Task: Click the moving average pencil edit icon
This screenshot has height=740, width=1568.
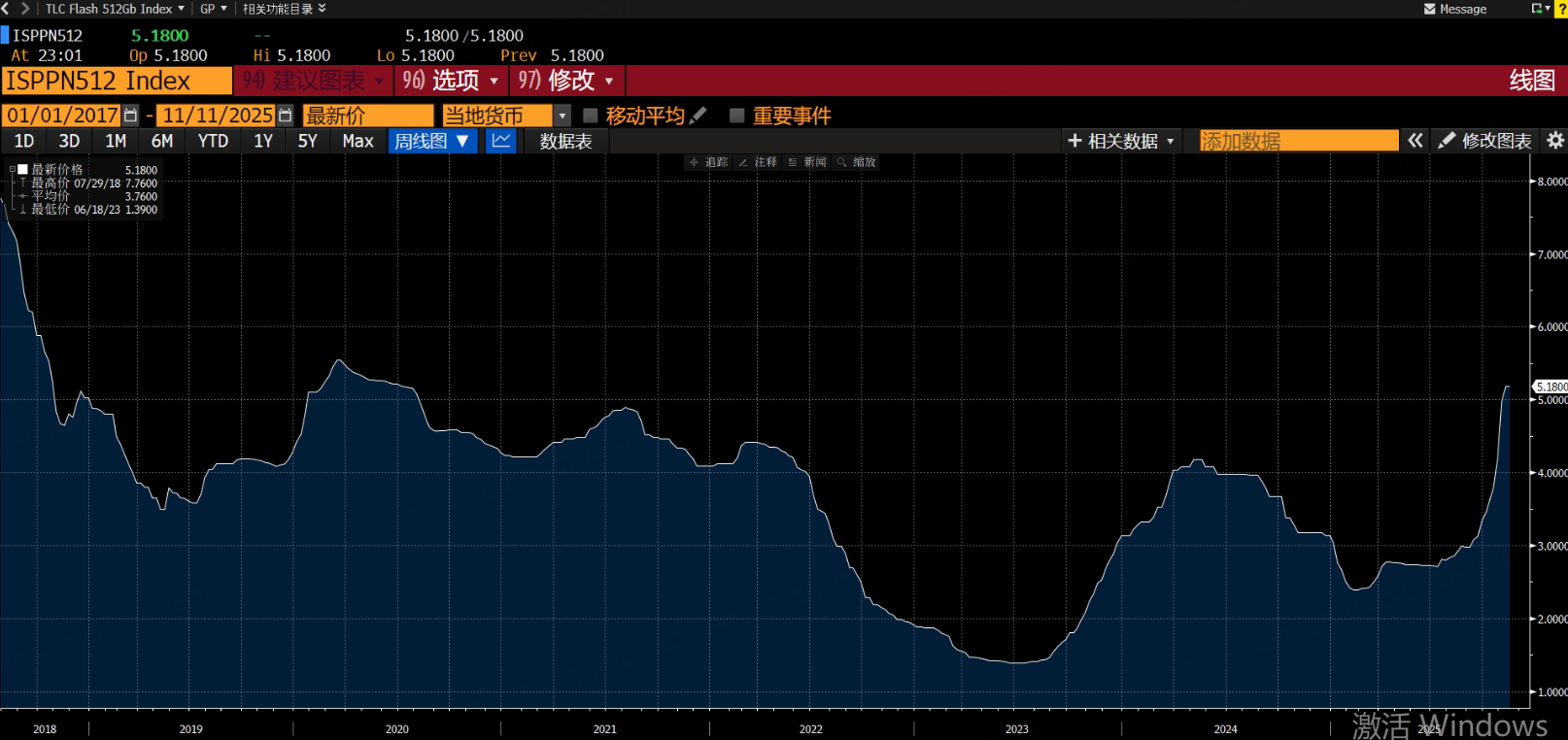Action: click(699, 116)
